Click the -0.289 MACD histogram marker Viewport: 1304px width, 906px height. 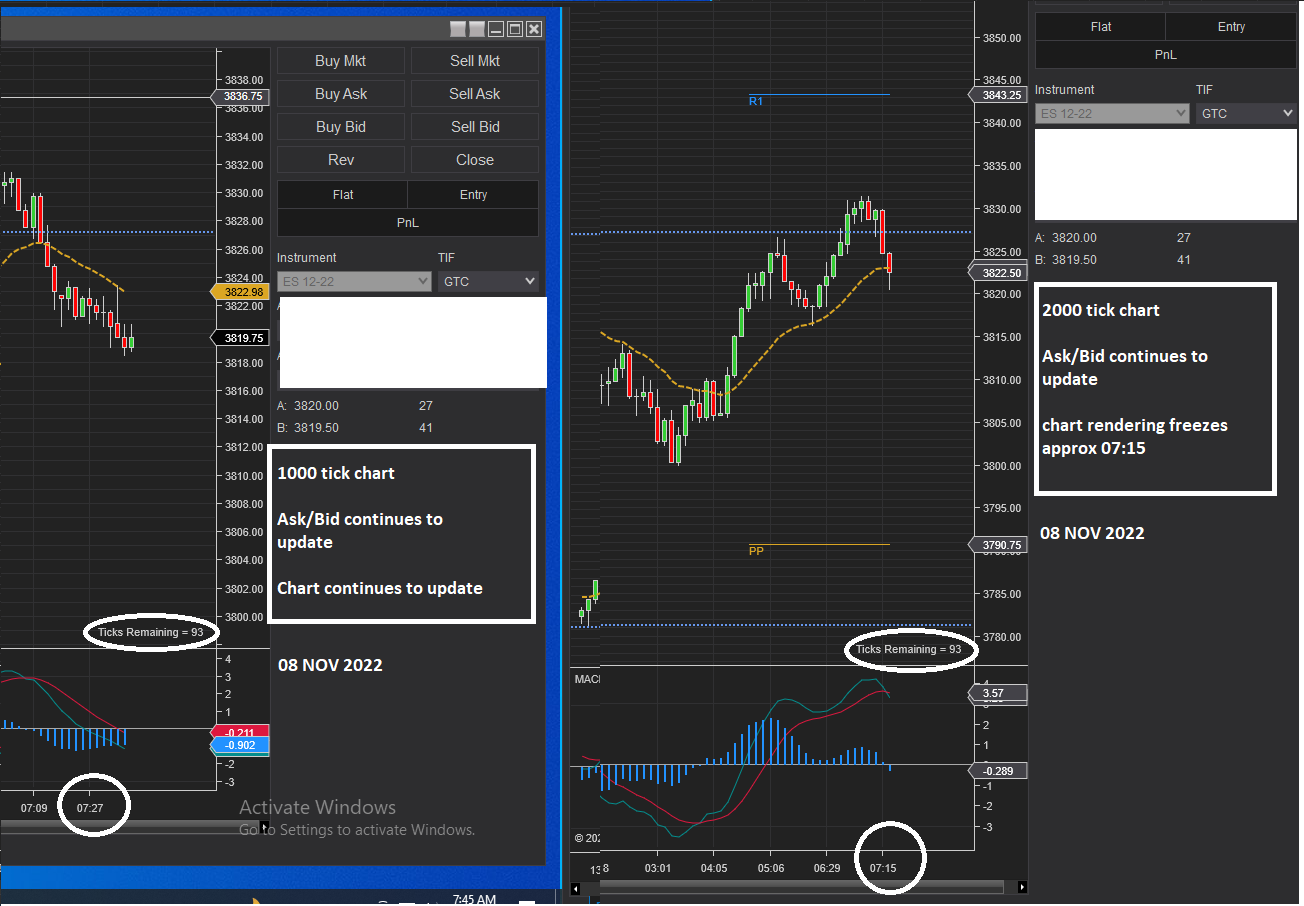point(997,771)
